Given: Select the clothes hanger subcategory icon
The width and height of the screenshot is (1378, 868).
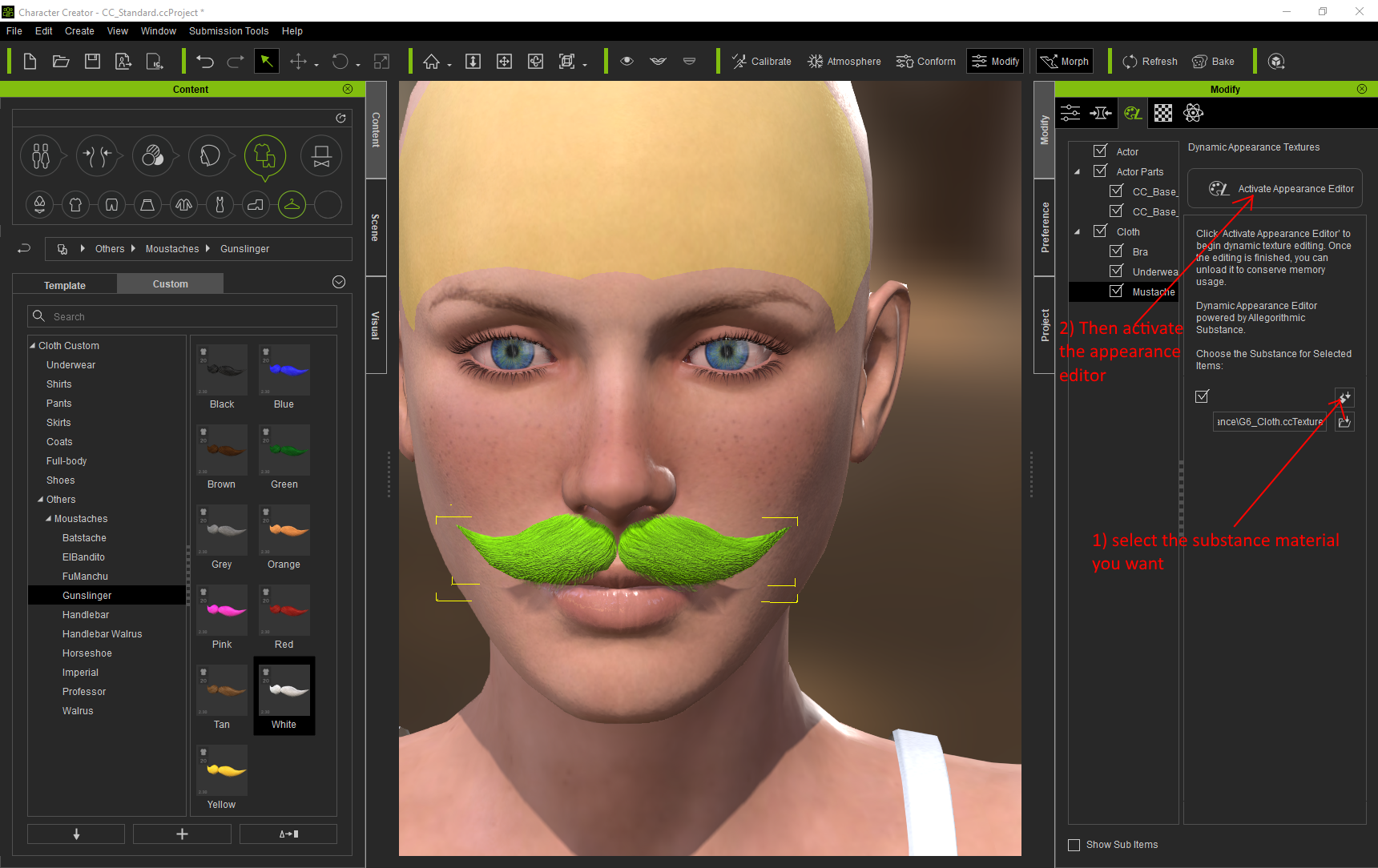Looking at the screenshot, I should (x=292, y=205).
